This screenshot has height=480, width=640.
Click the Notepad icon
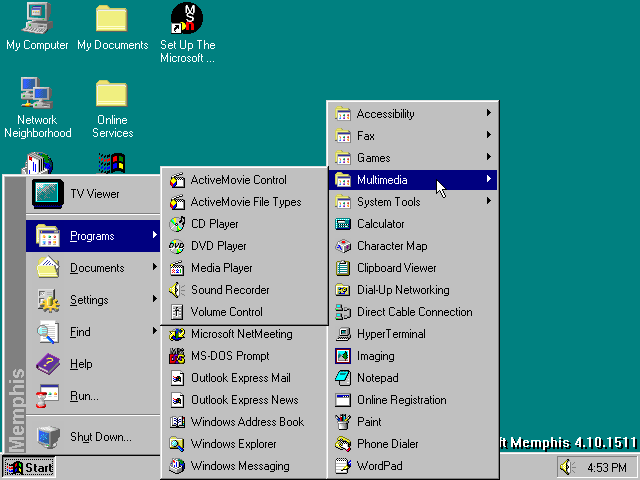pyautogui.click(x=343, y=378)
